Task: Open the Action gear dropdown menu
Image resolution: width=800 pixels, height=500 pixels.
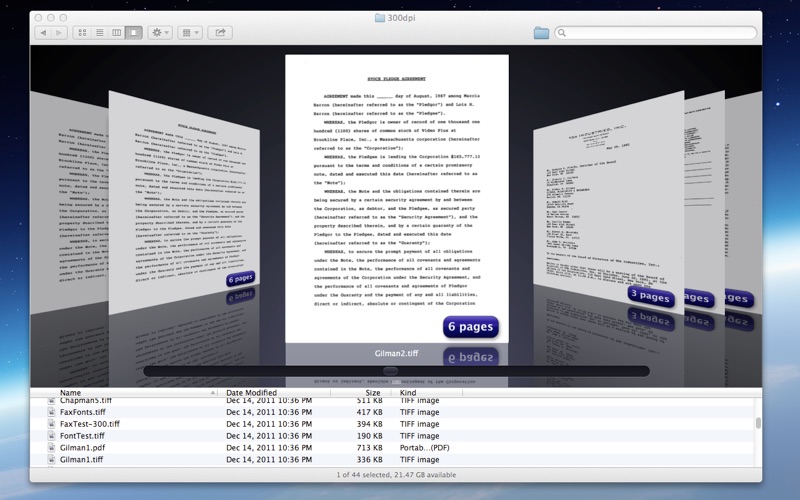Action: 160,33
